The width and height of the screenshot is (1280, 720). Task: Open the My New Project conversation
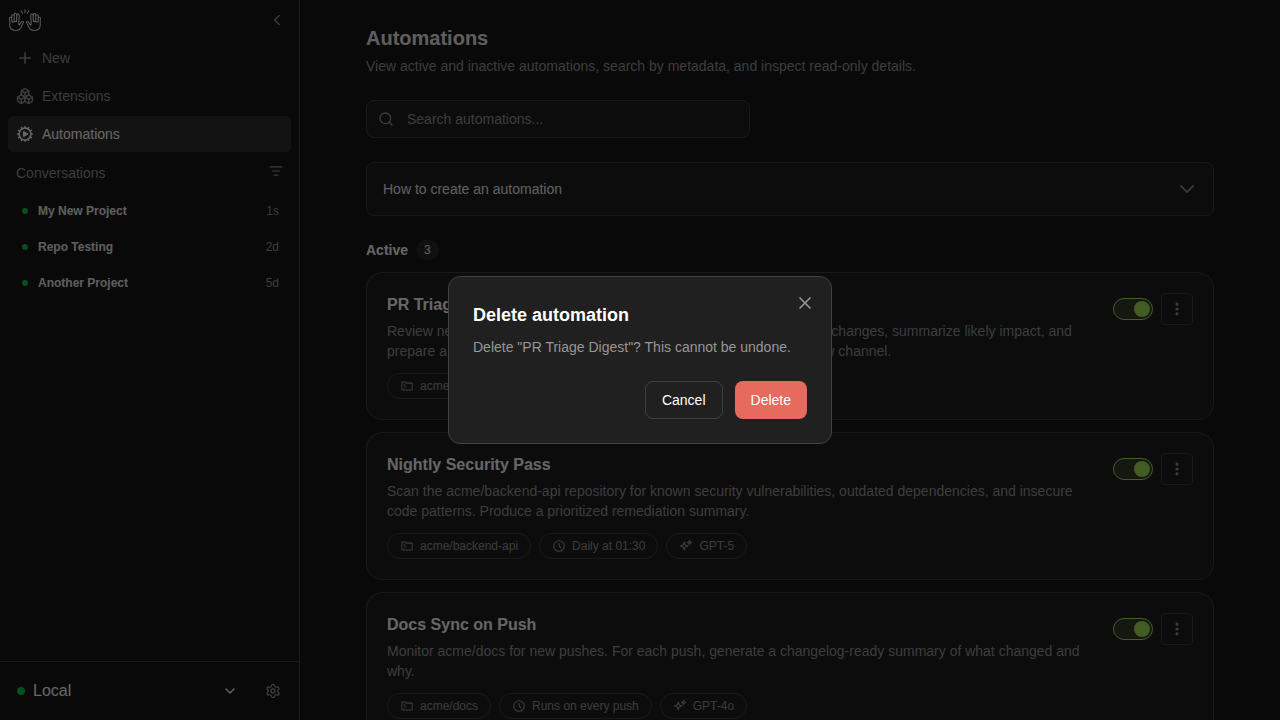[x=149, y=211]
